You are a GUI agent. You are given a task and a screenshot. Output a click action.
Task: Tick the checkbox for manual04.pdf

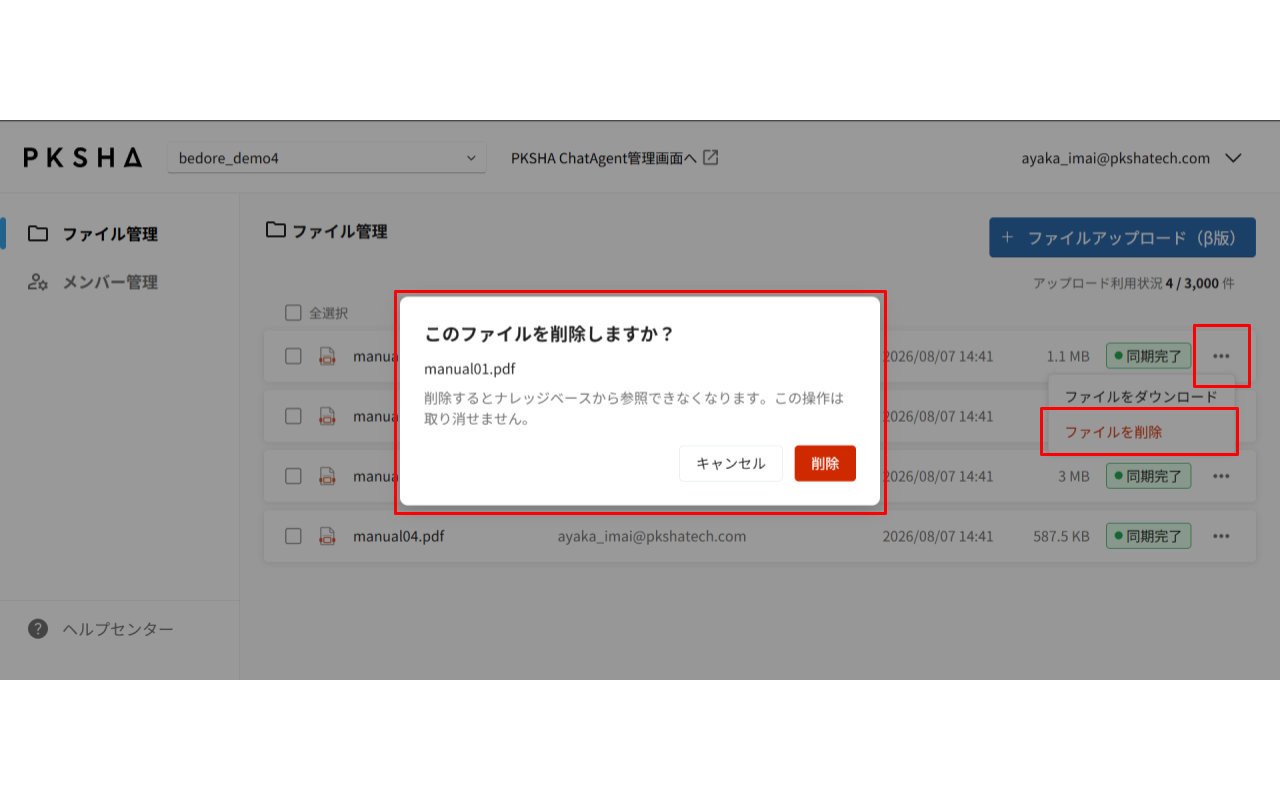coord(293,536)
